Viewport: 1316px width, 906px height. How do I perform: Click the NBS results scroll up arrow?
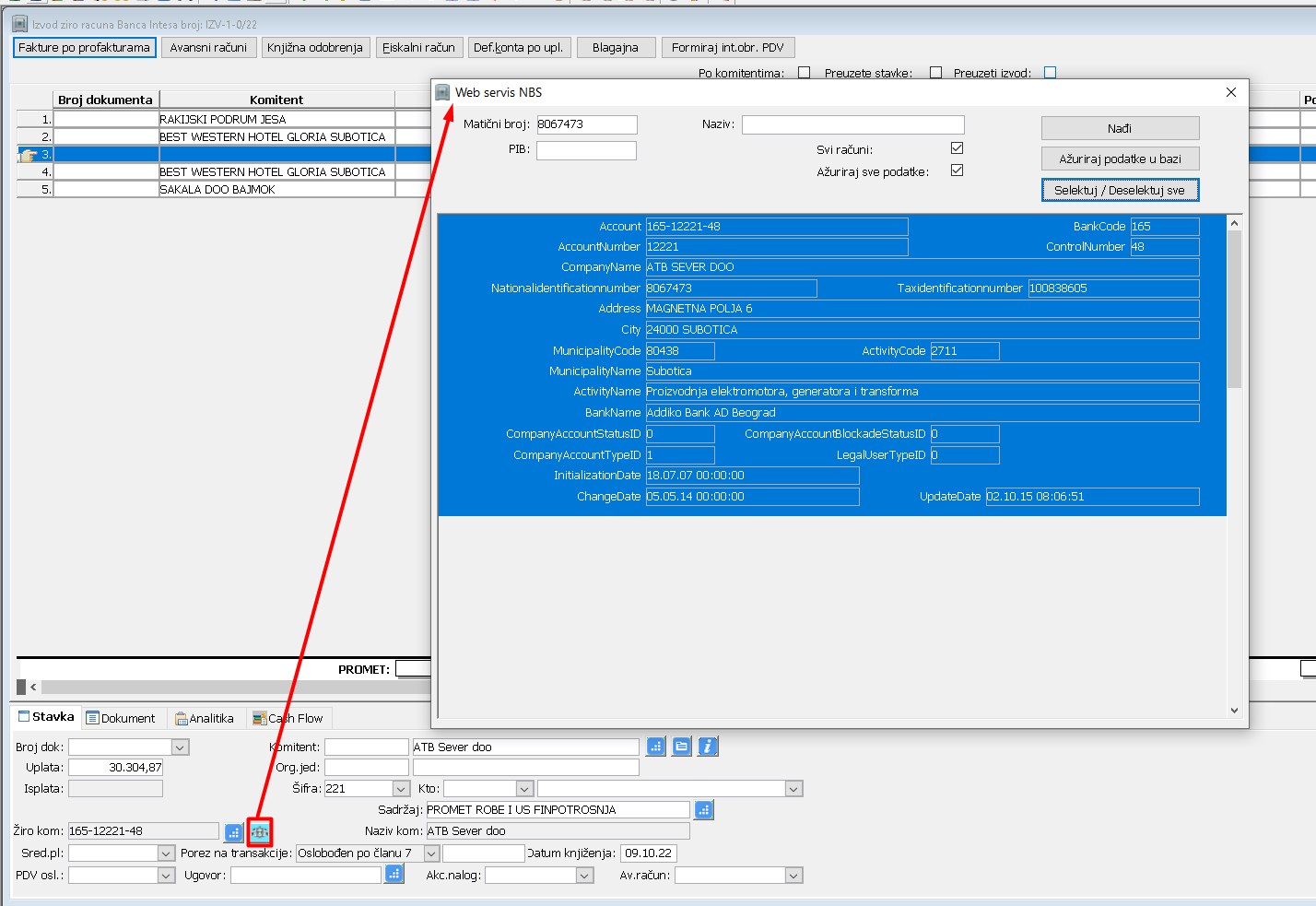[1234, 223]
